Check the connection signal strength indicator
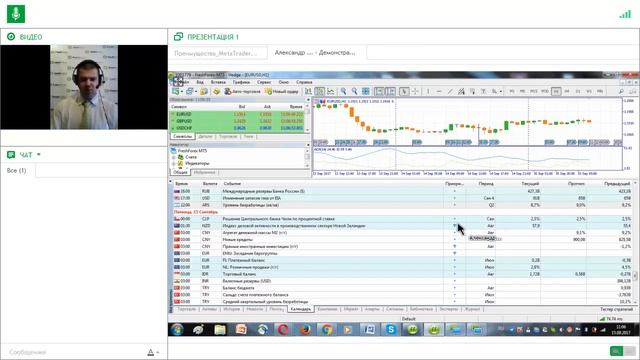640x360 pixels. [x=625, y=14]
